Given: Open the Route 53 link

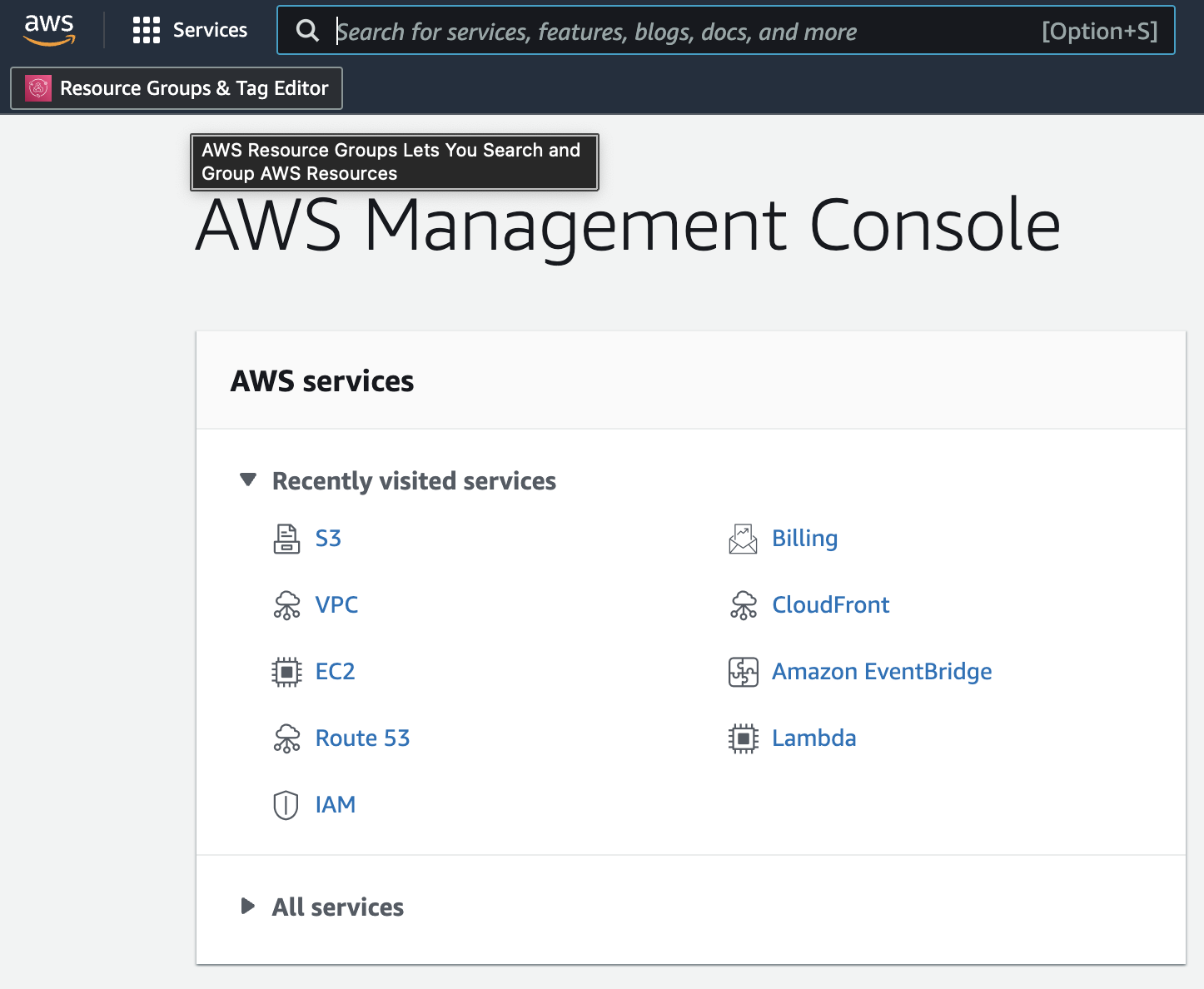Looking at the screenshot, I should 362,738.
